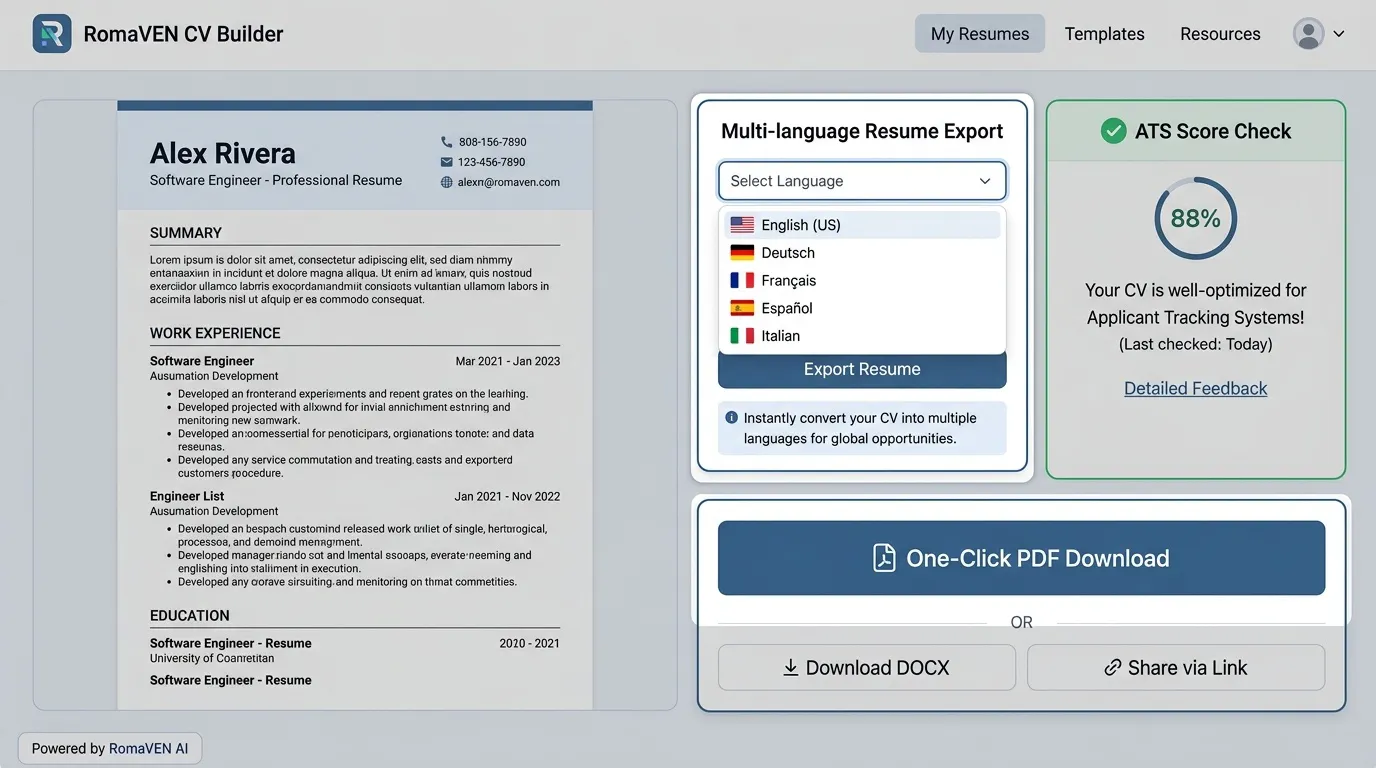1376x768 pixels.
Task: Click the phone number 808-156-7890
Action: pos(492,142)
